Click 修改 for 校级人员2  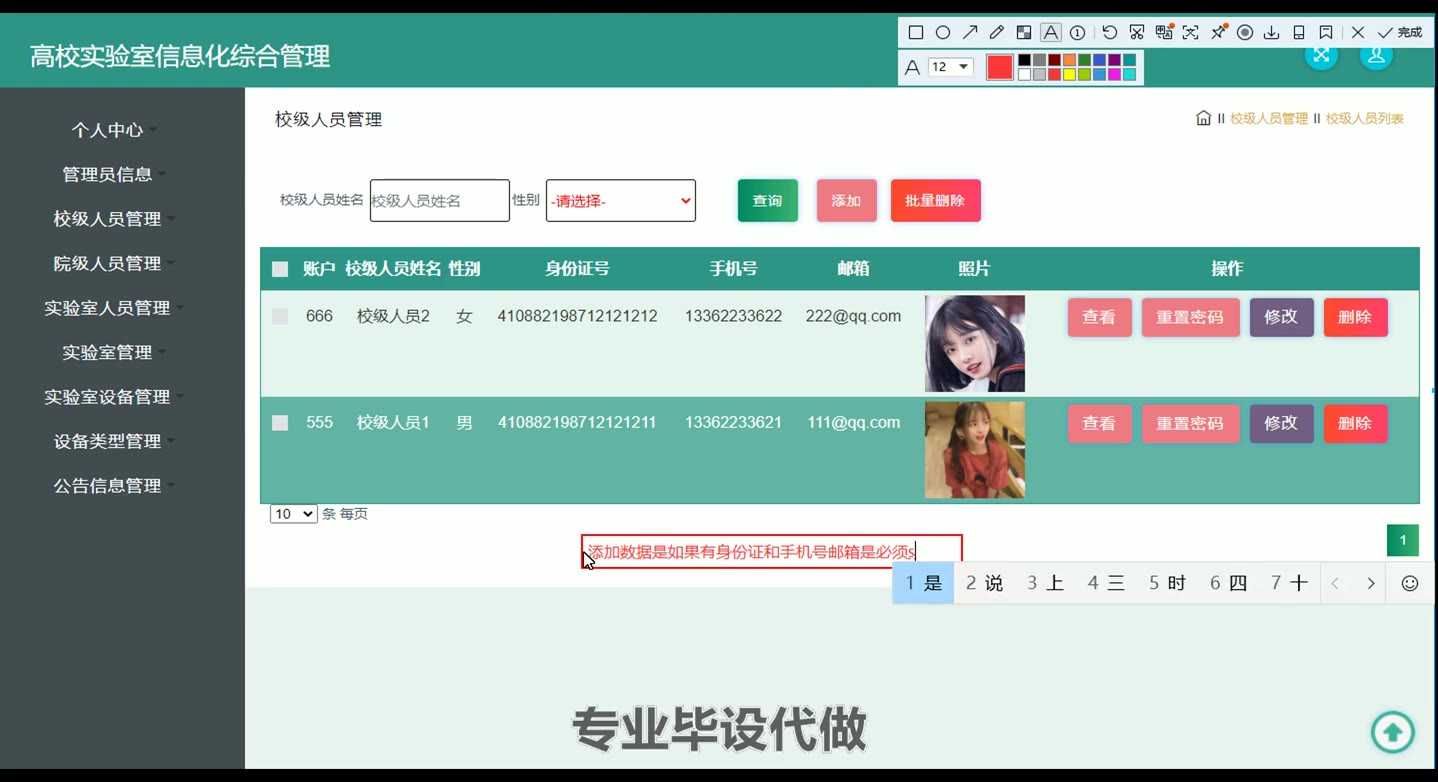[x=1281, y=317]
